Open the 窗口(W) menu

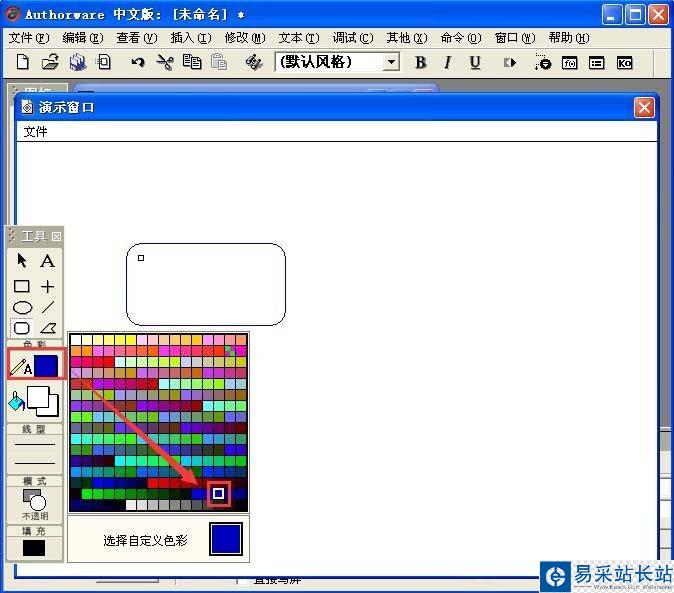point(515,38)
